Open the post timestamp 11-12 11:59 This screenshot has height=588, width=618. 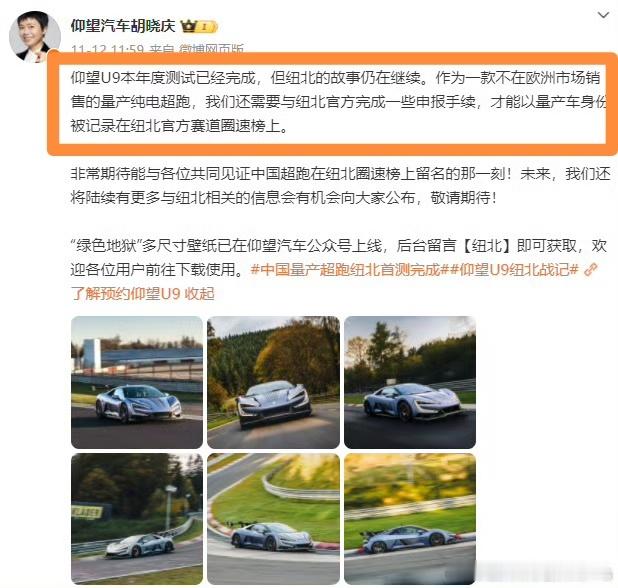tap(107, 49)
